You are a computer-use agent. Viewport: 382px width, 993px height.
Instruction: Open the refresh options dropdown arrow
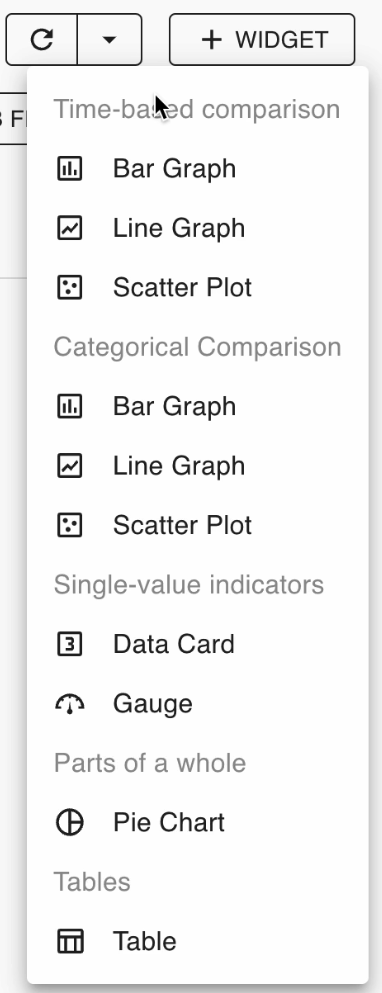(x=109, y=40)
